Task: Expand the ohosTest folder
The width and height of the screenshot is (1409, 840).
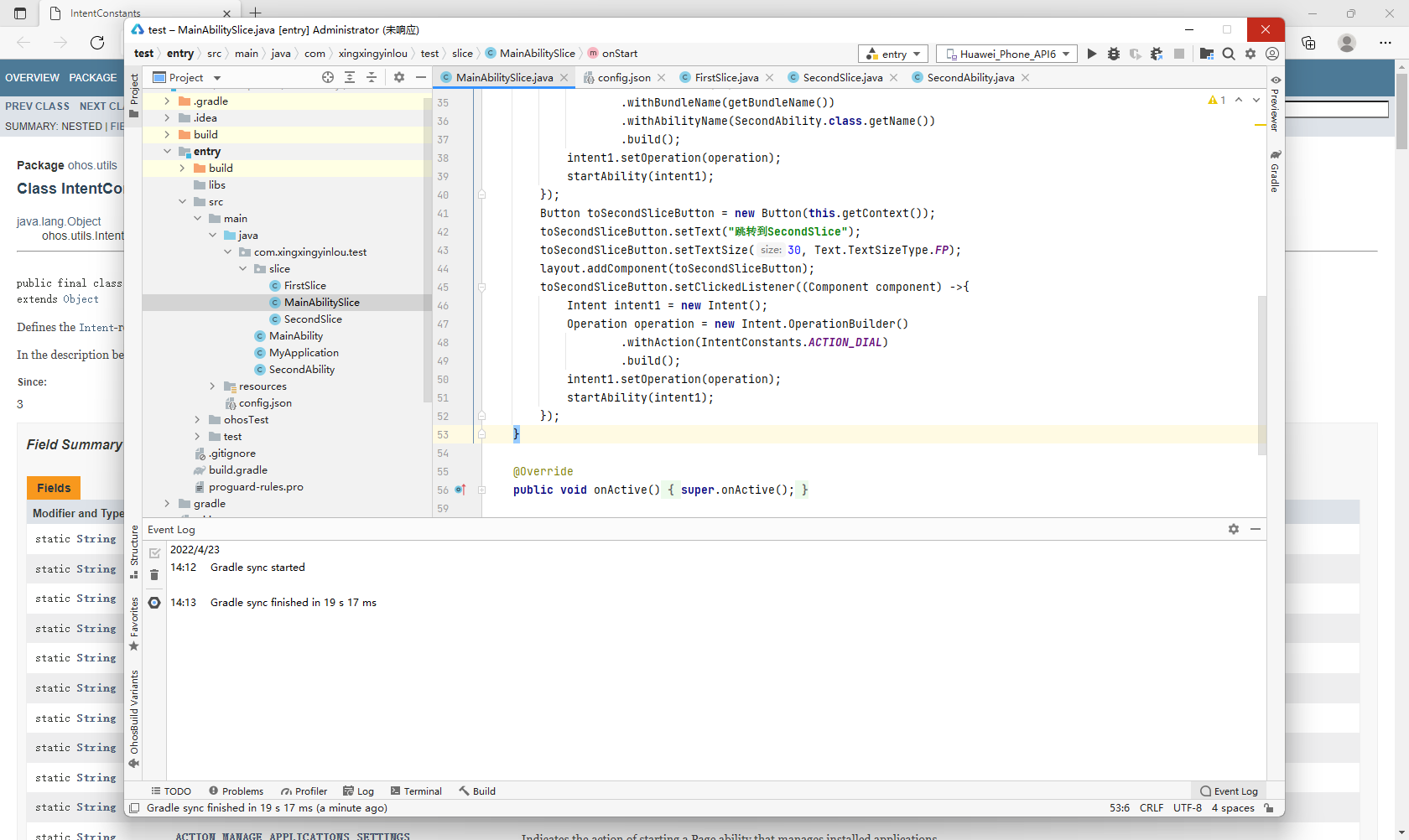Action: [197, 419]
